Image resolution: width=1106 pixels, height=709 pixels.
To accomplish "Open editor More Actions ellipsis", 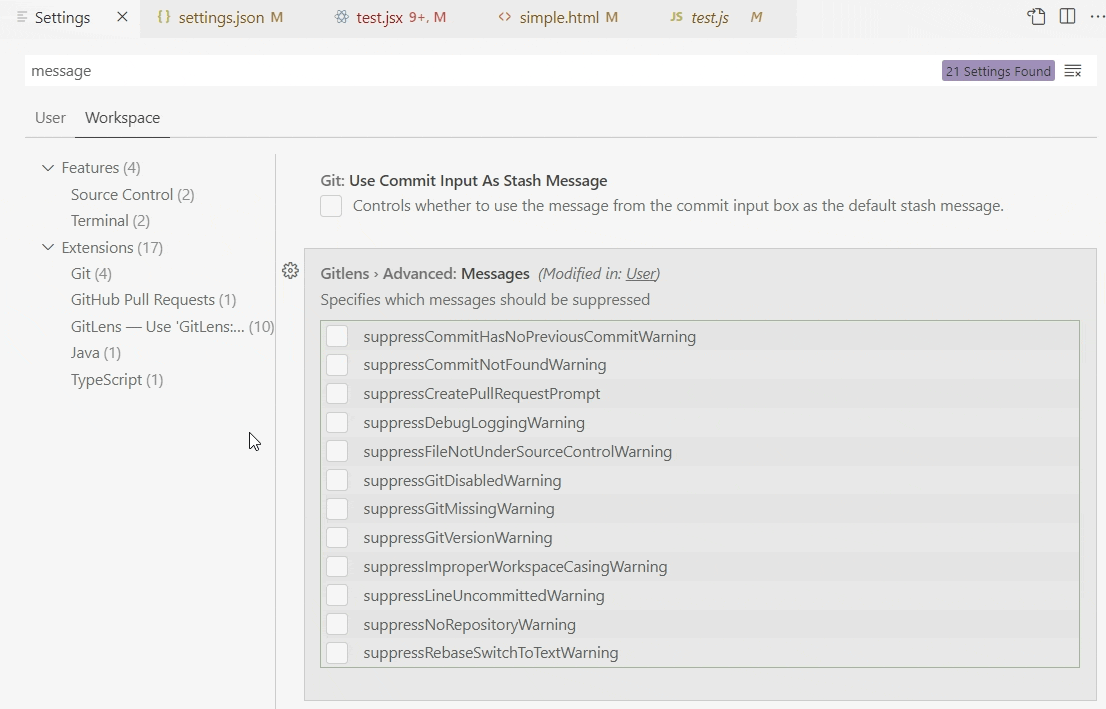I will (1098, 17).
